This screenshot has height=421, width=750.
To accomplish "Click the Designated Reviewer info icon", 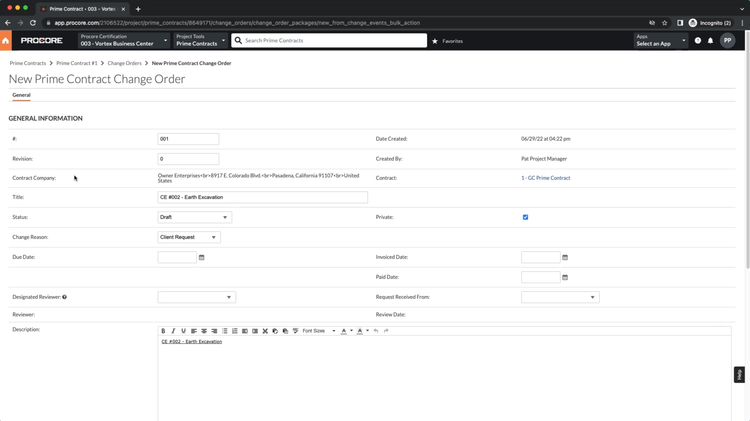I will [65, 297].
